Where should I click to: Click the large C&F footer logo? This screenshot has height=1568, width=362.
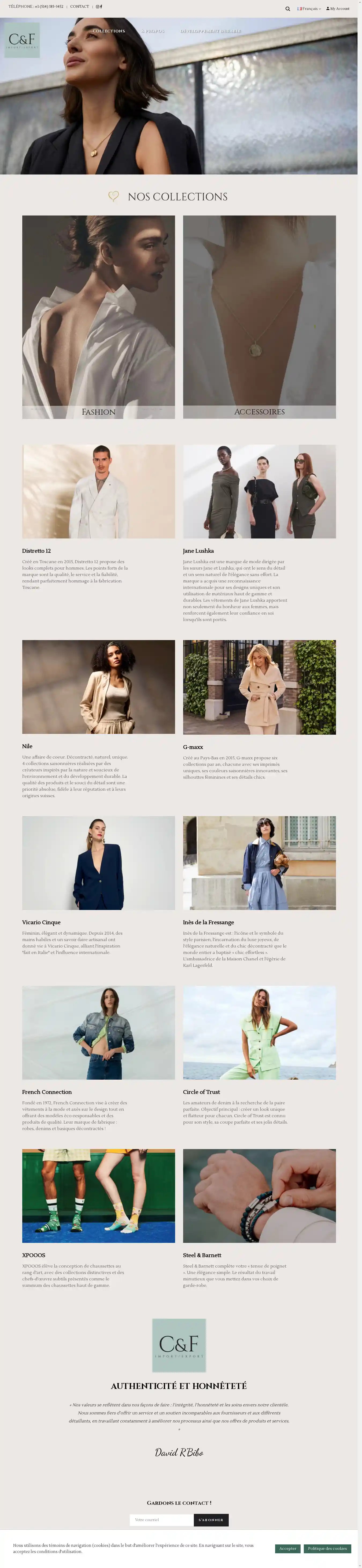tap(179, 1345)
